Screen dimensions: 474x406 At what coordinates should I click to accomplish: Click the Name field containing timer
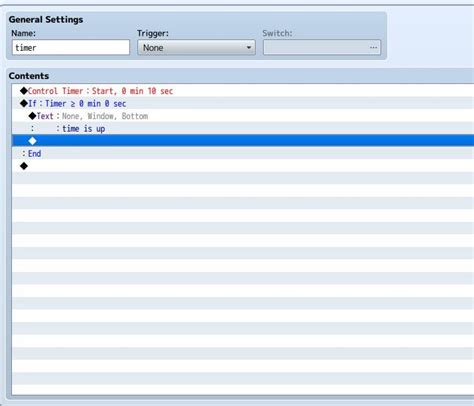point(71,48)
